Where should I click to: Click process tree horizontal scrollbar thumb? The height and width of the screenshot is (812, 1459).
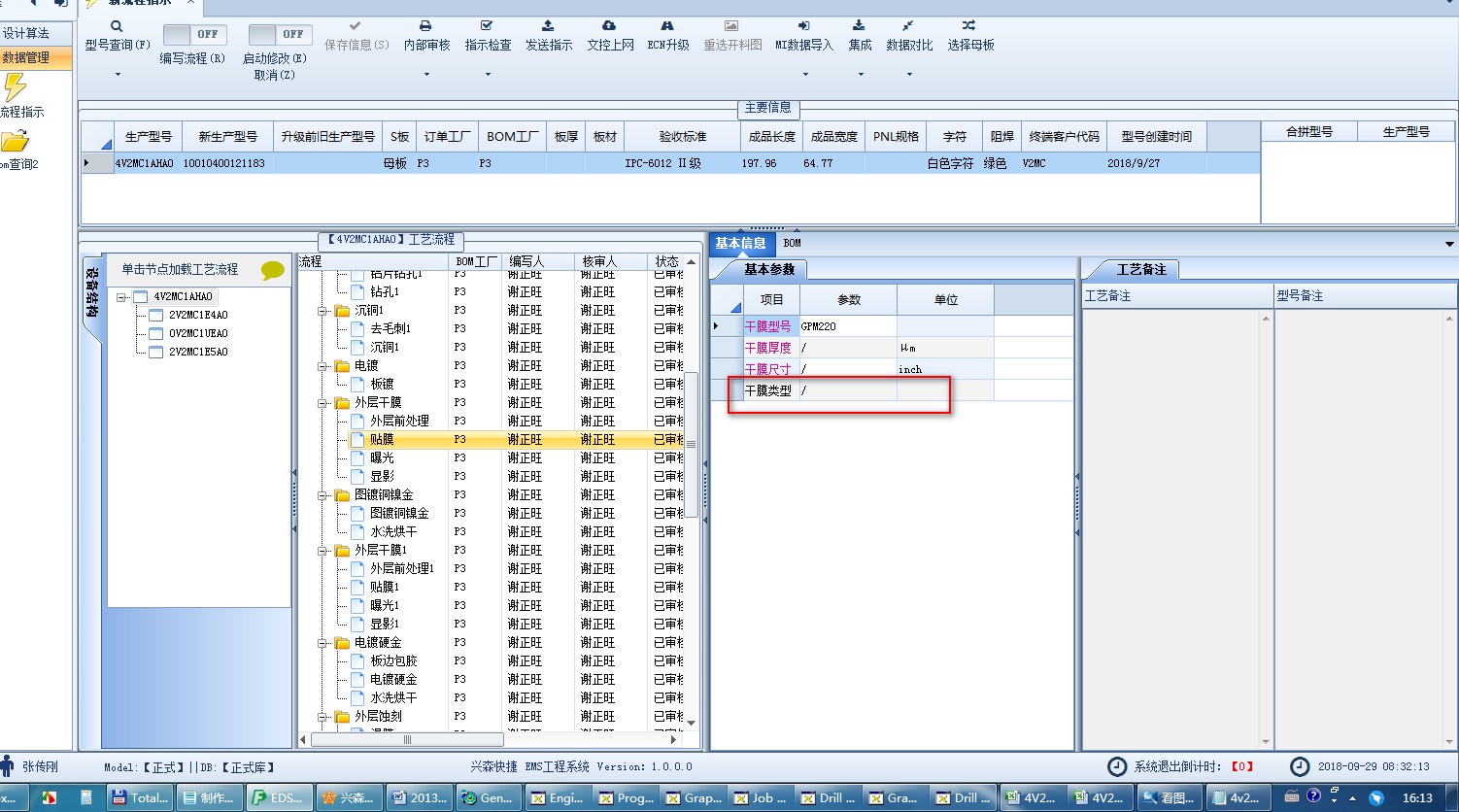point(407,740)
